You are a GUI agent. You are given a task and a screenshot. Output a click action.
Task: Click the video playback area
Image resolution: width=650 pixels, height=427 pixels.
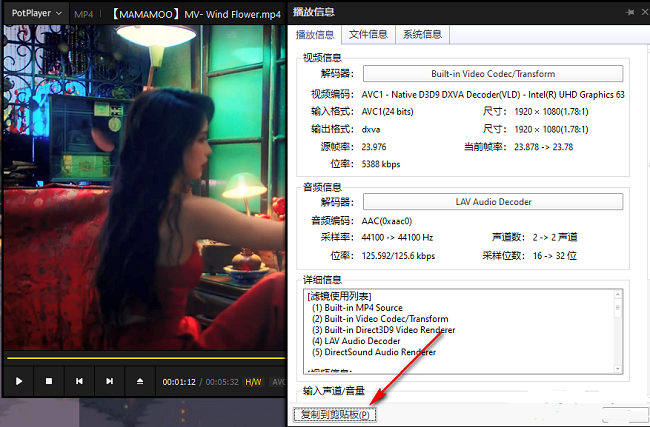pos(144,187)
